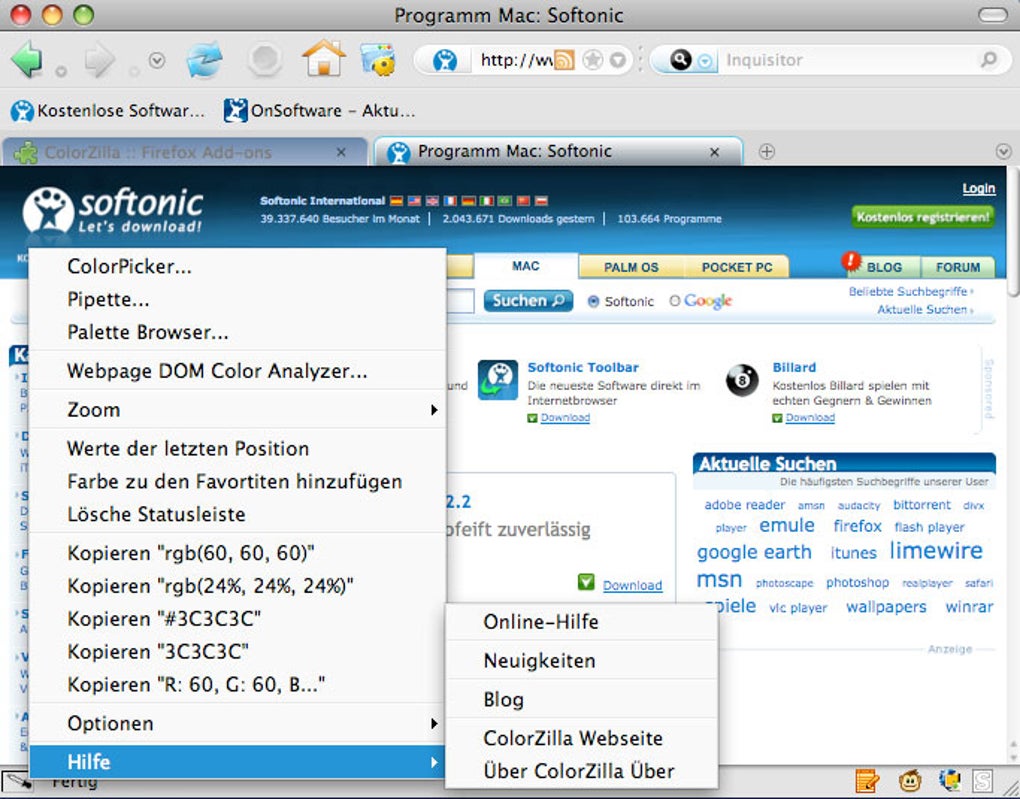The width and height of the screenshot is (1020, 799).
Task: Choose Werte der letzten Position
Action: click(x=237, y=448)
